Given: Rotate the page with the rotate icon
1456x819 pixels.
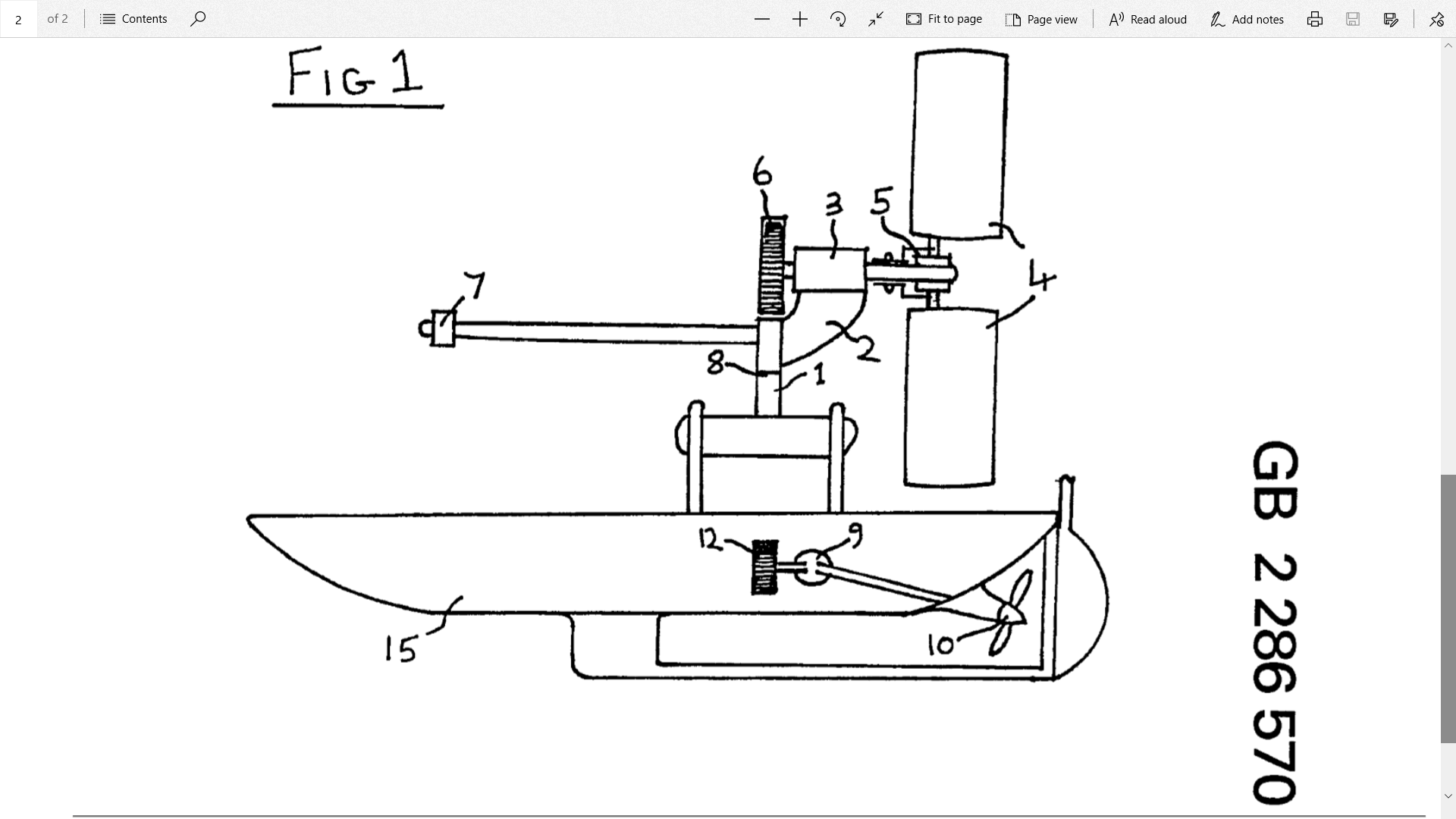Looking at the screenshot, I should click(838, 19).
